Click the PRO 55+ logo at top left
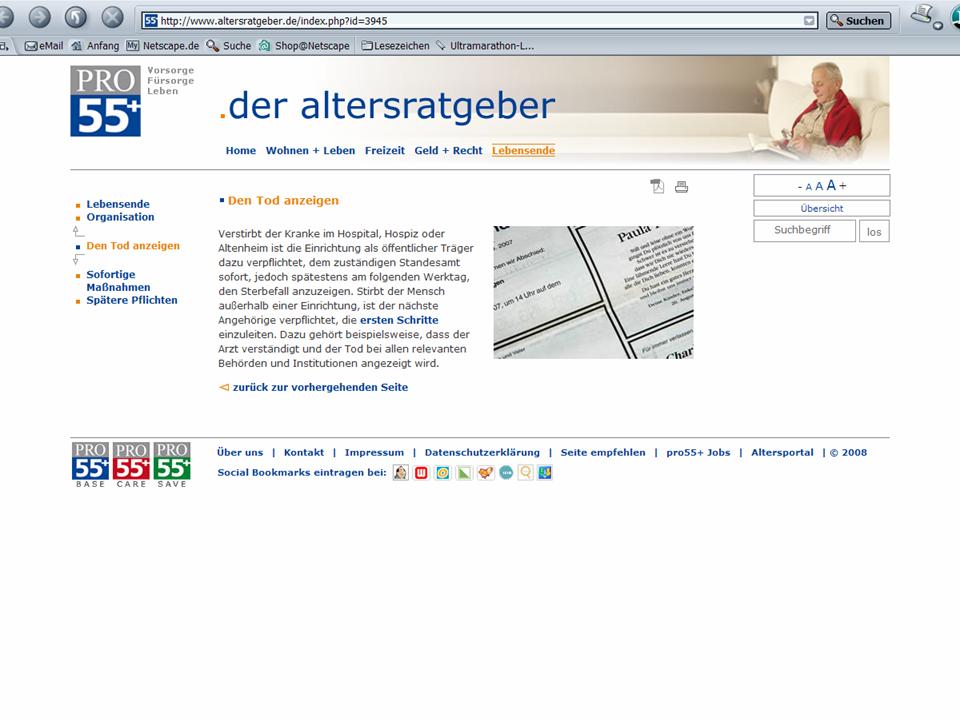Viewport: 960px width, 720px height. point(106,101)
